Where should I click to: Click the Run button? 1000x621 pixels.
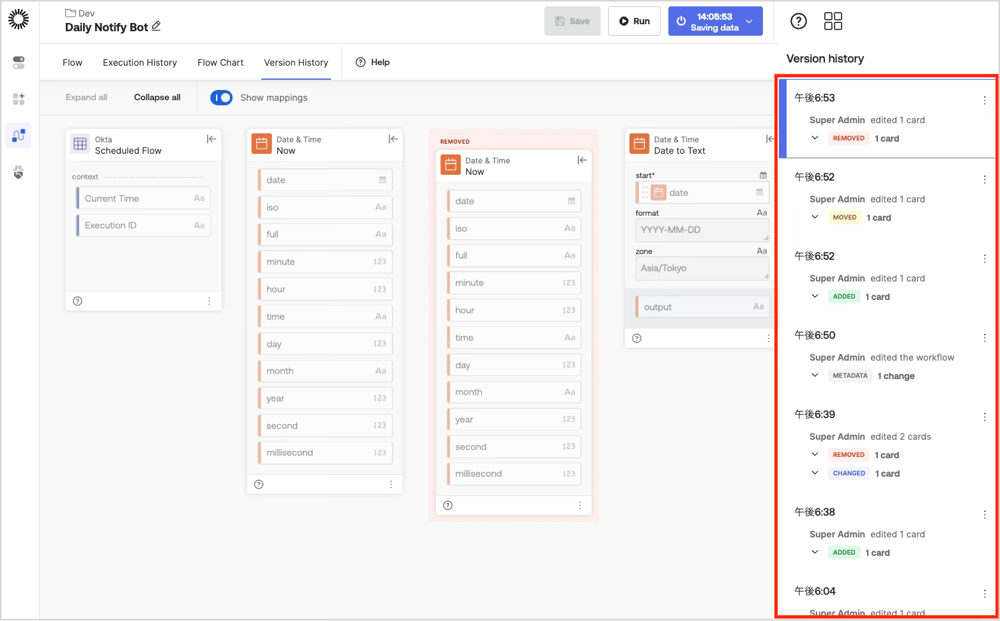point(635,21)
